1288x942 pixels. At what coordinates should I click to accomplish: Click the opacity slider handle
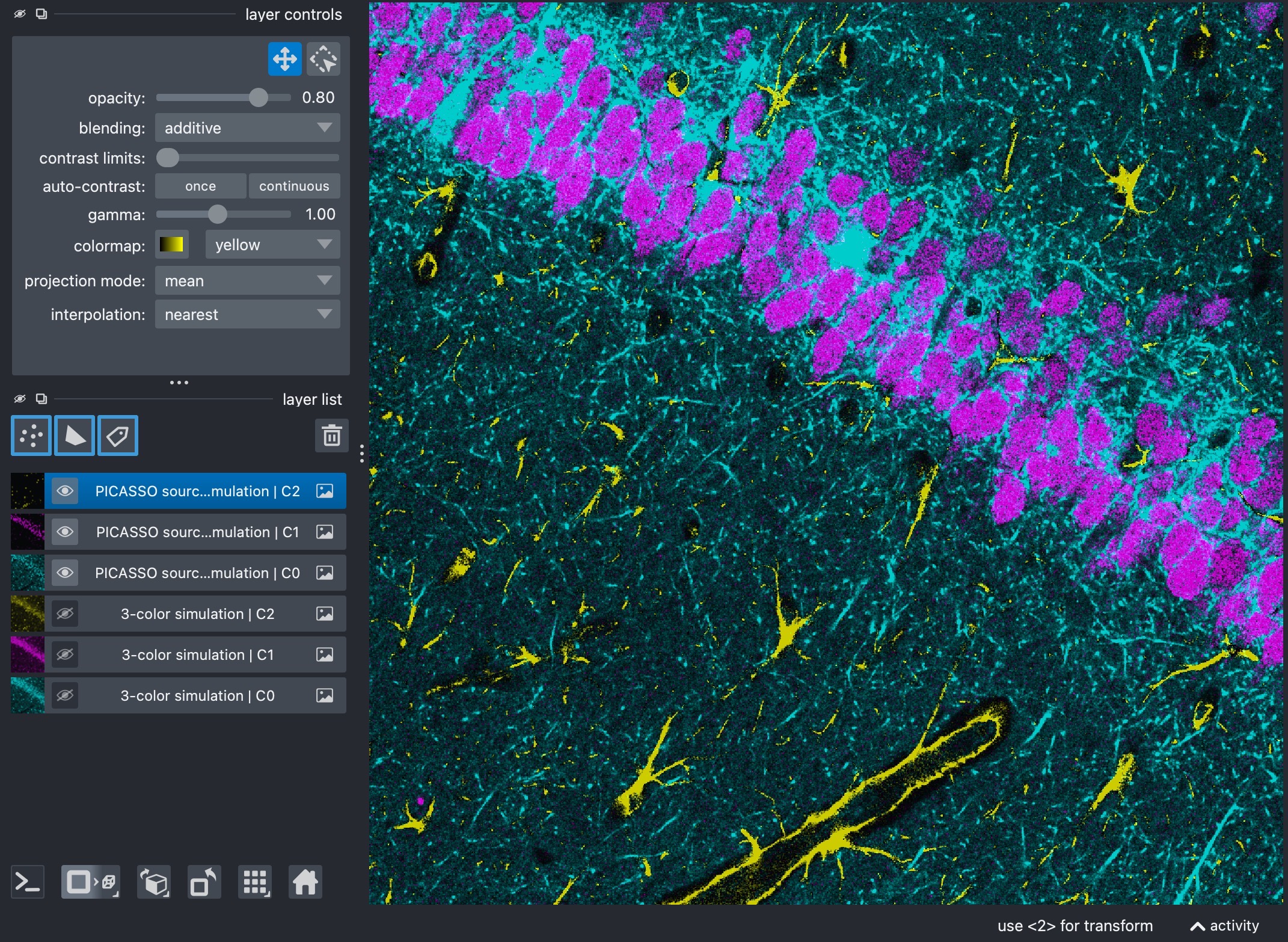(259, 97)
